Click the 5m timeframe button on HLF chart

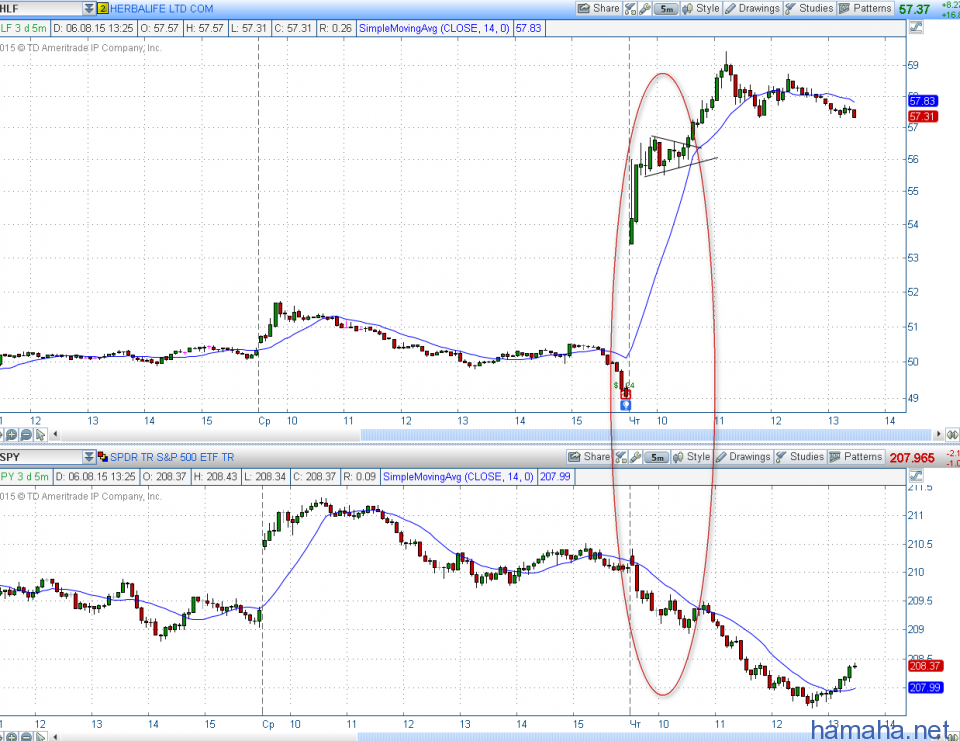[666, 9]
